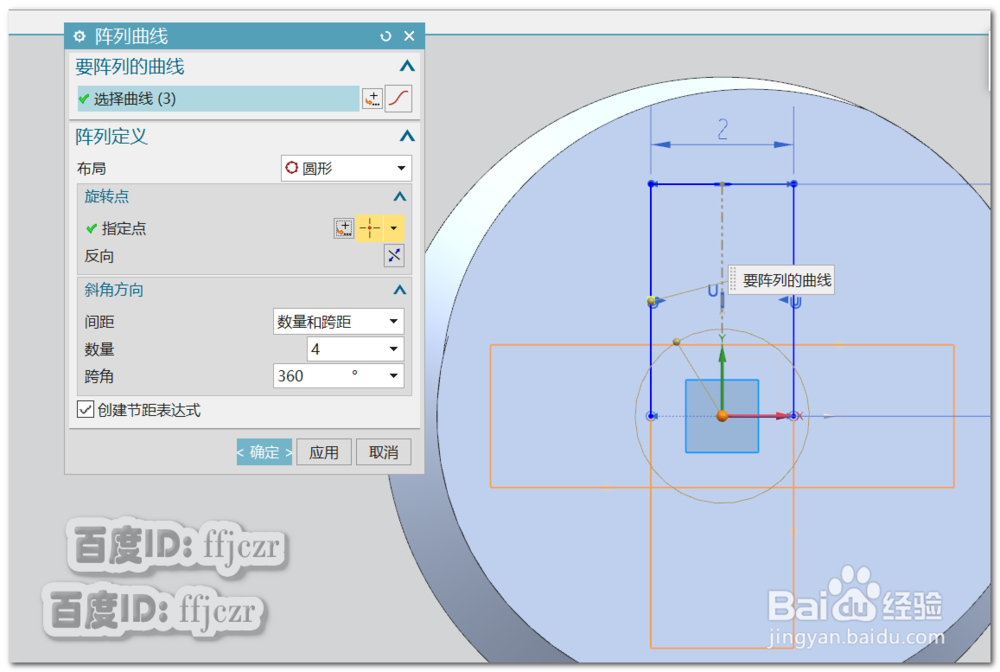Open the sketch section icon beside 选择曲线

(x=372, y=99)
